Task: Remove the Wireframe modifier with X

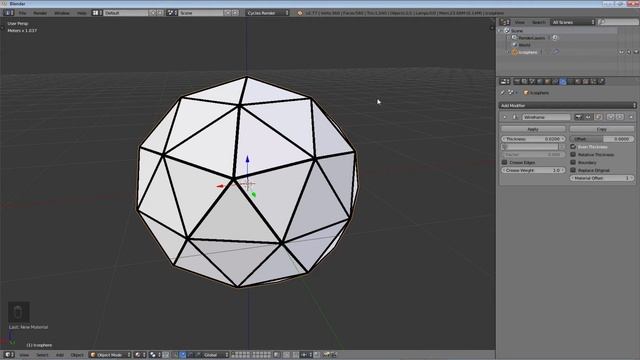Action: pyautogui.click(x=631, y=117)
